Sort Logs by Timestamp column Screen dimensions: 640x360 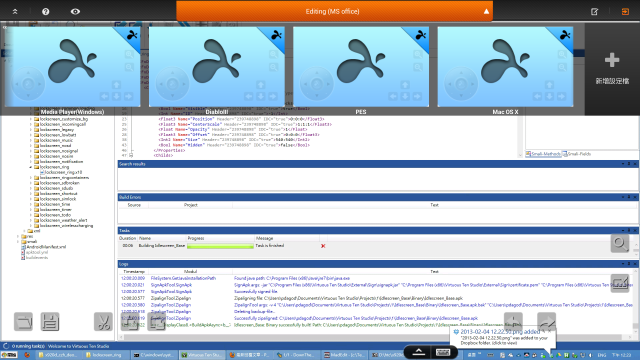134,271
